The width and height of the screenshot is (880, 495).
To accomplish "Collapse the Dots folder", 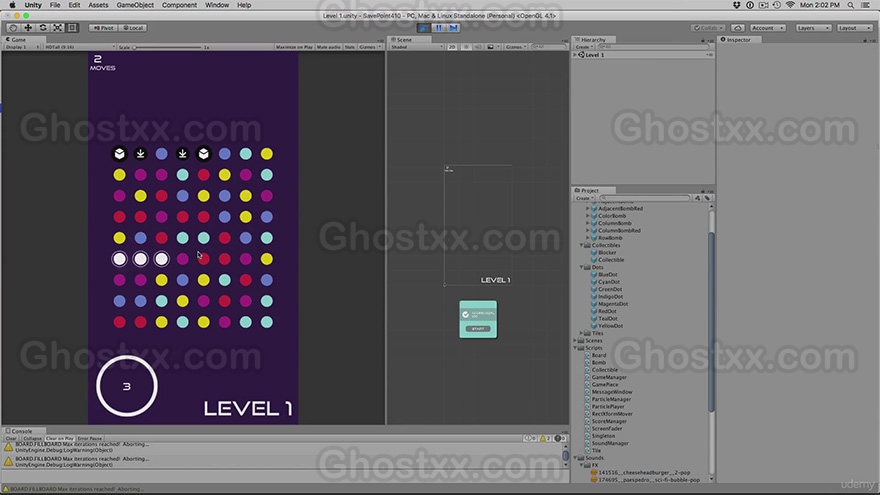I will (x=581, y=267).
